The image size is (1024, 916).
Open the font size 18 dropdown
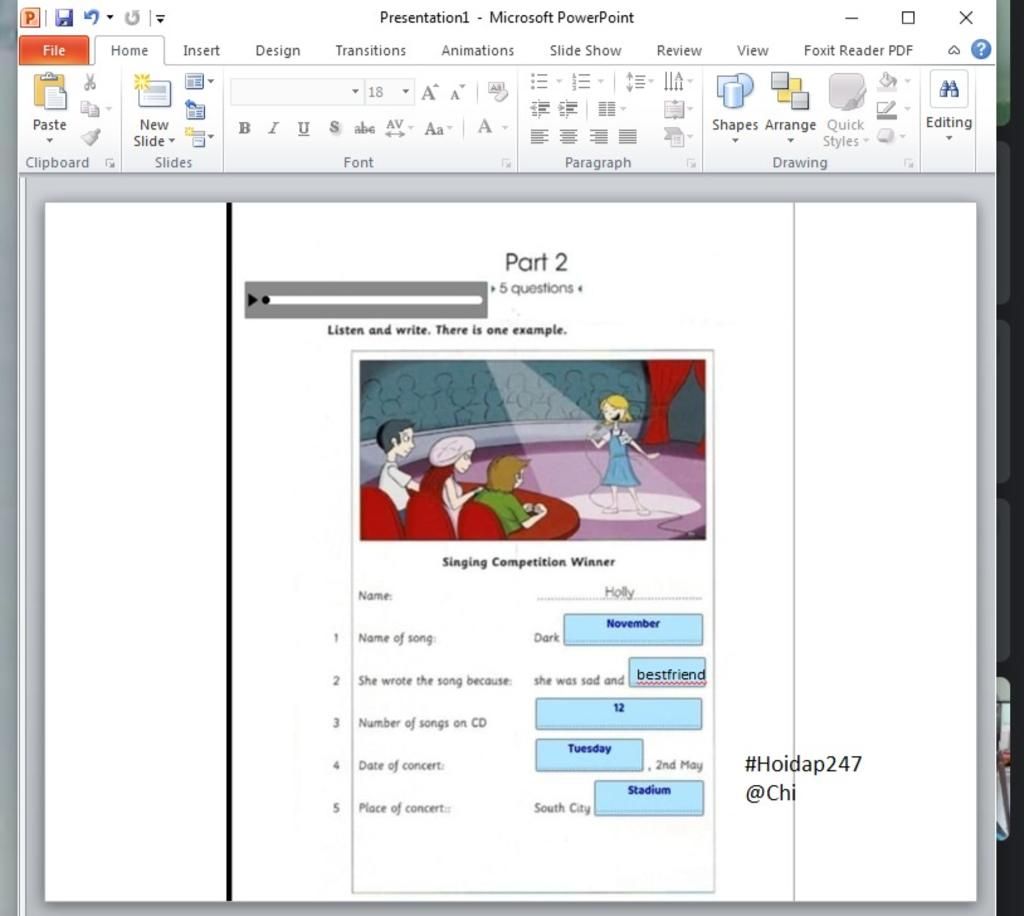click(x=406, y=92)
